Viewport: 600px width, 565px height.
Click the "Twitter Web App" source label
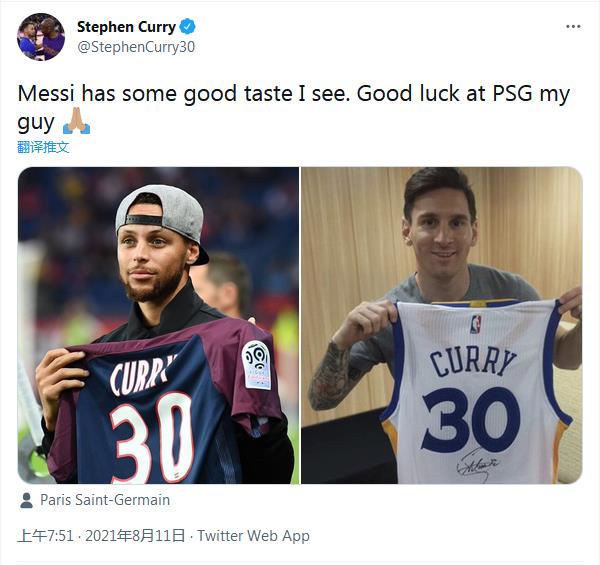point(253,536)
